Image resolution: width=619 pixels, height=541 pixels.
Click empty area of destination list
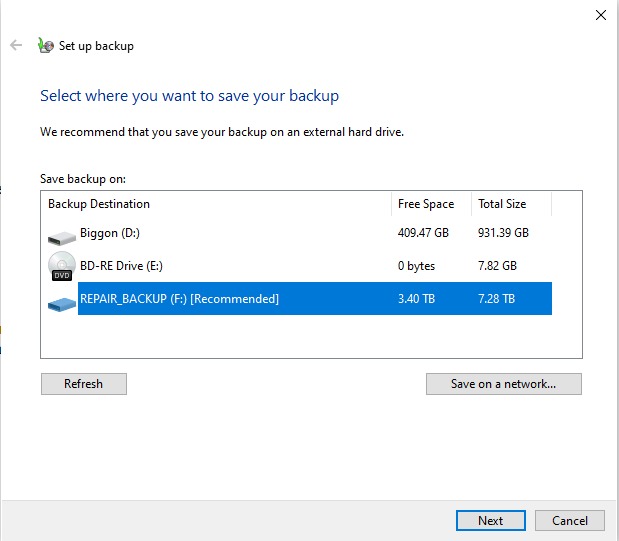pos(300,337)
